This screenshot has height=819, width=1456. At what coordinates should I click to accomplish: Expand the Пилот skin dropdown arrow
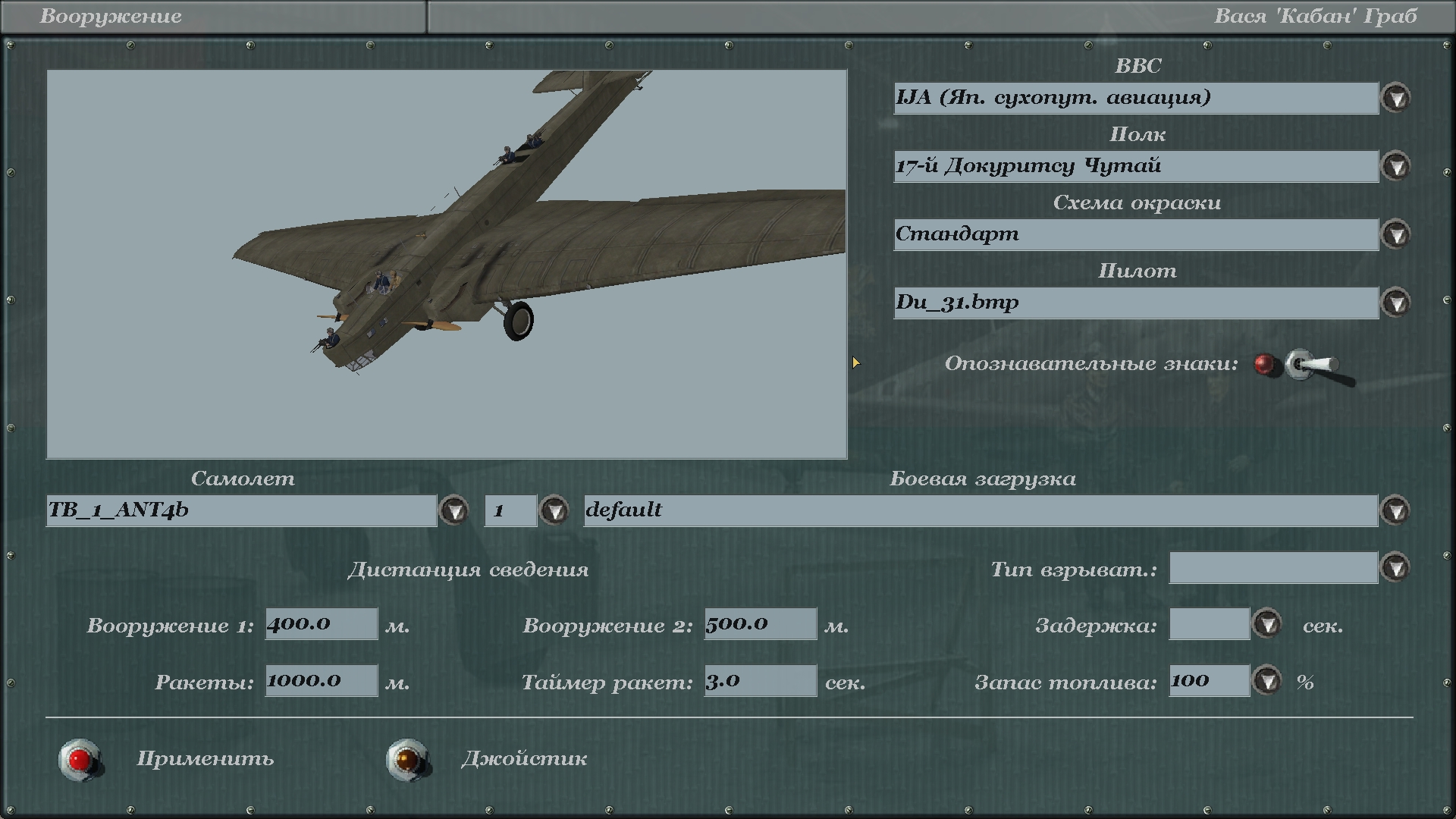point(1395,303)
